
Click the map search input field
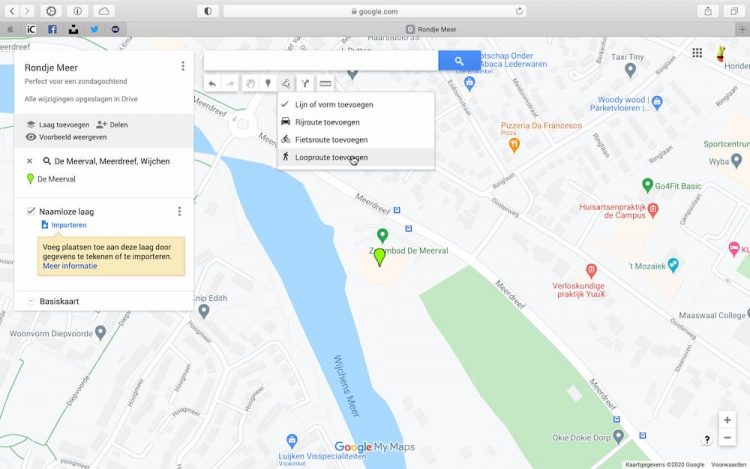320,61
